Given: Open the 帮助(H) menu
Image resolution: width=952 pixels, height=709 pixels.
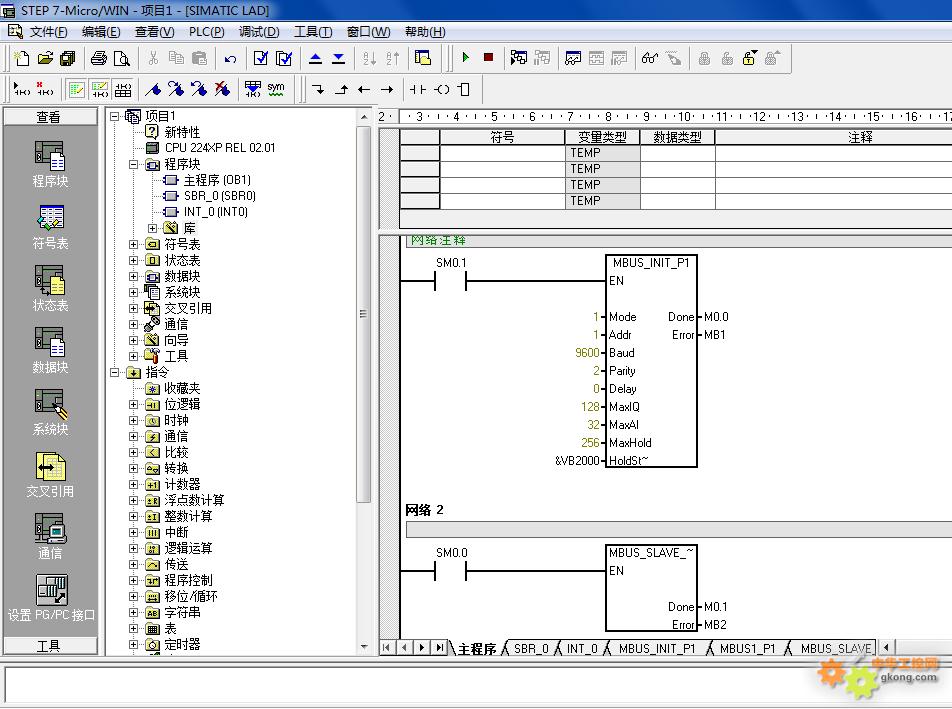Looking at the screenshot, I should pyautogui.click(x=425, y=32).
